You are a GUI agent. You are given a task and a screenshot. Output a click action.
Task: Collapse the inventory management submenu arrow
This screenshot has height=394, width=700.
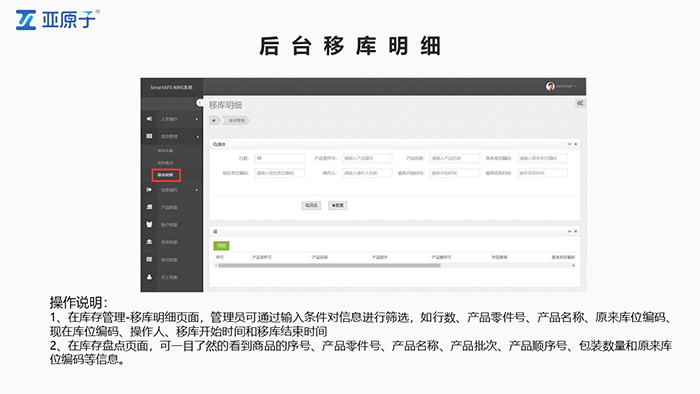pos(198,137)
